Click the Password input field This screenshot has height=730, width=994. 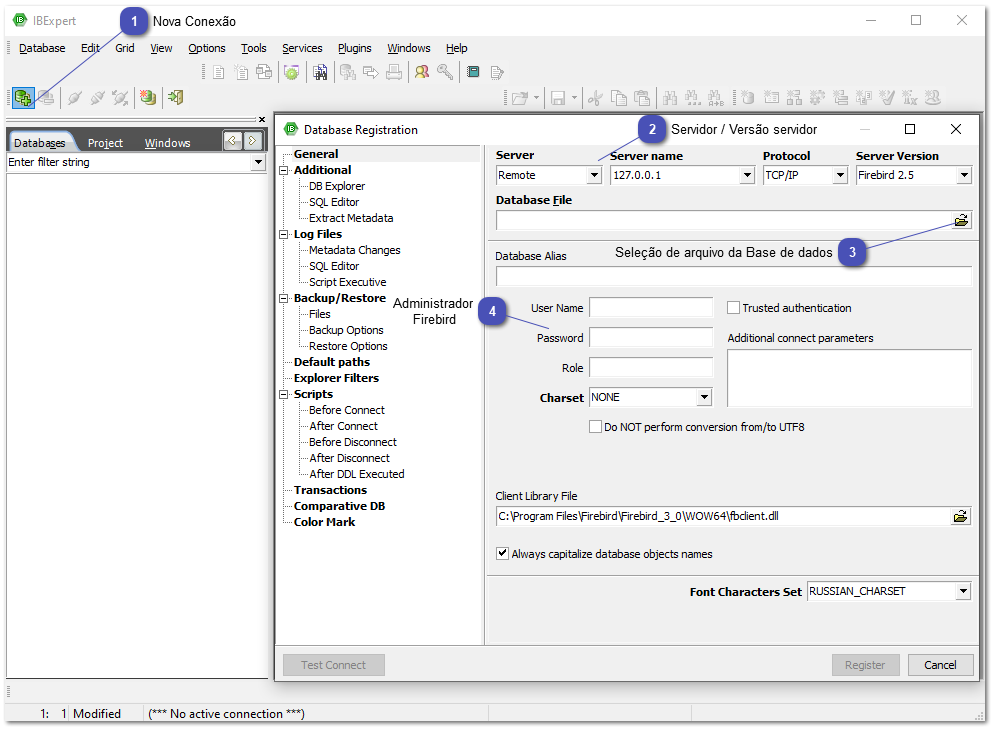651,338
